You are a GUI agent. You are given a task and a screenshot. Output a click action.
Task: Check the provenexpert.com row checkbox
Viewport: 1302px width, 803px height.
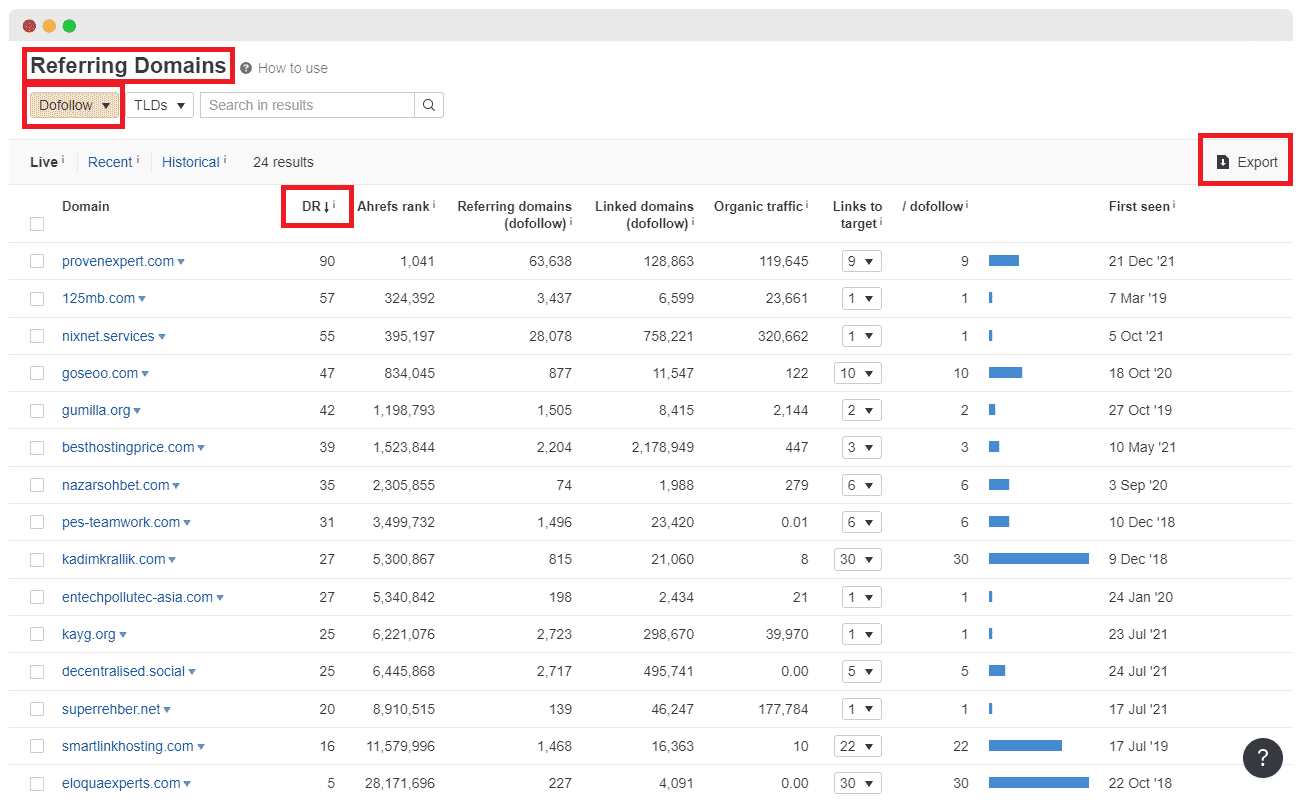pyautogui.click(x=37, y=261)
